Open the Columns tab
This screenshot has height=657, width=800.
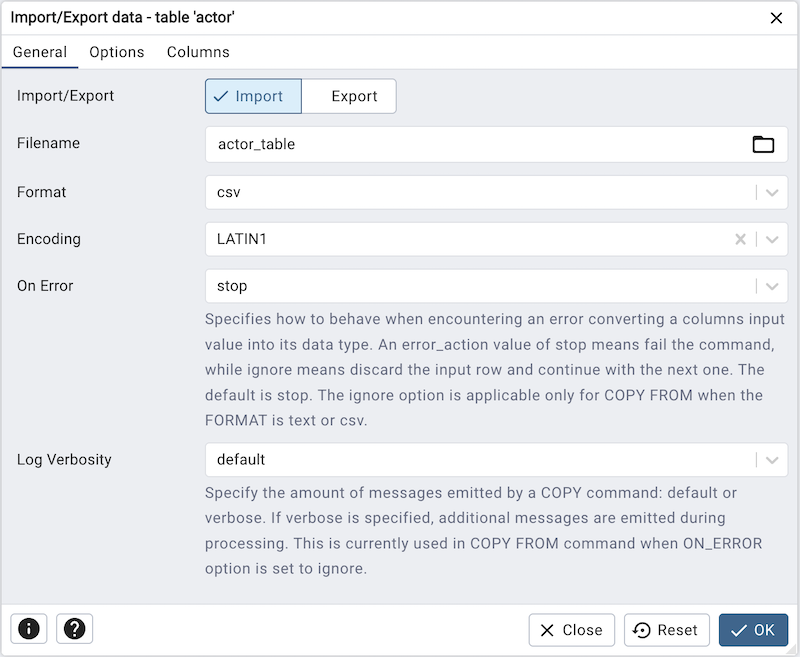point(197,51)
